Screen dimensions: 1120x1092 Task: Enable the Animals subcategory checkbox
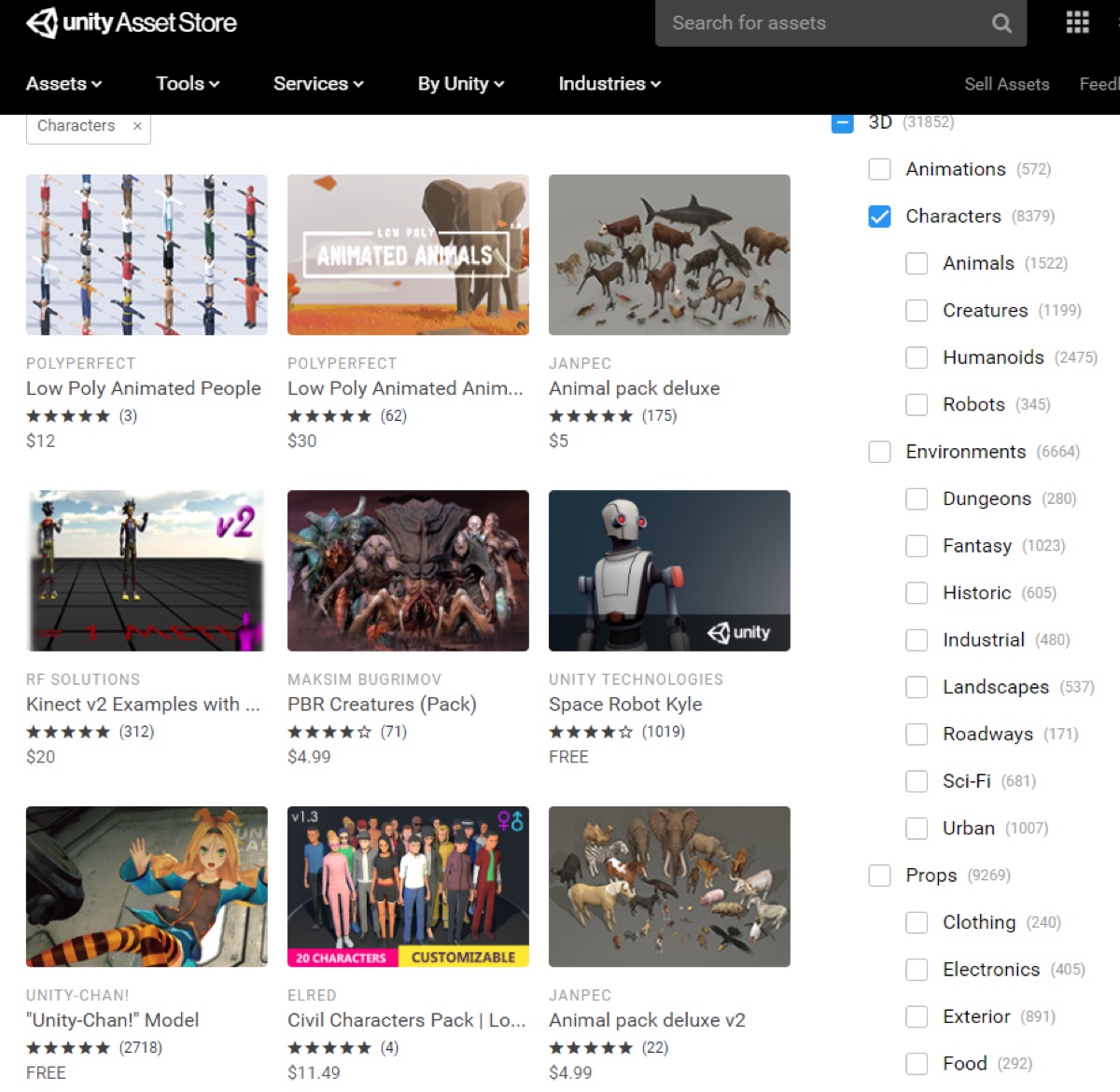(917, 263)
